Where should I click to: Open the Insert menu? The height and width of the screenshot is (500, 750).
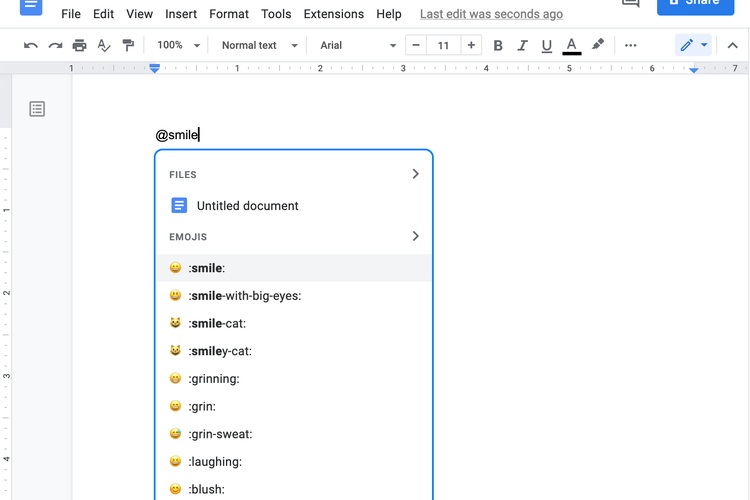tap(181, 14)
